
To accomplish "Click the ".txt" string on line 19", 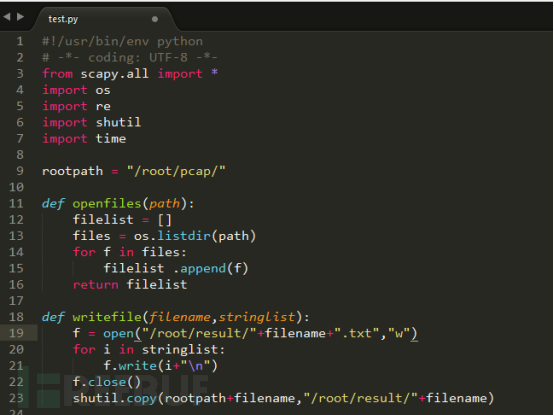I will pos(356,333).
